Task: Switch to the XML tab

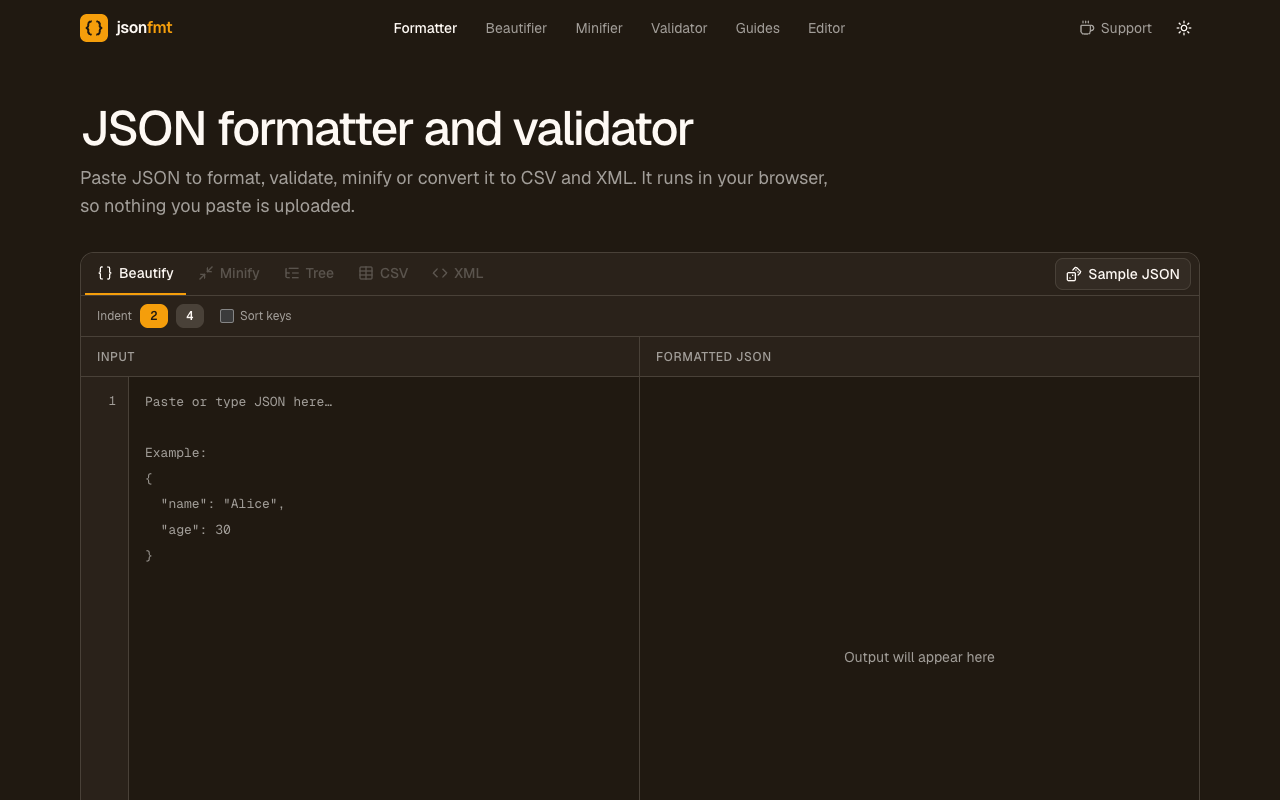Action: point(458,273)
